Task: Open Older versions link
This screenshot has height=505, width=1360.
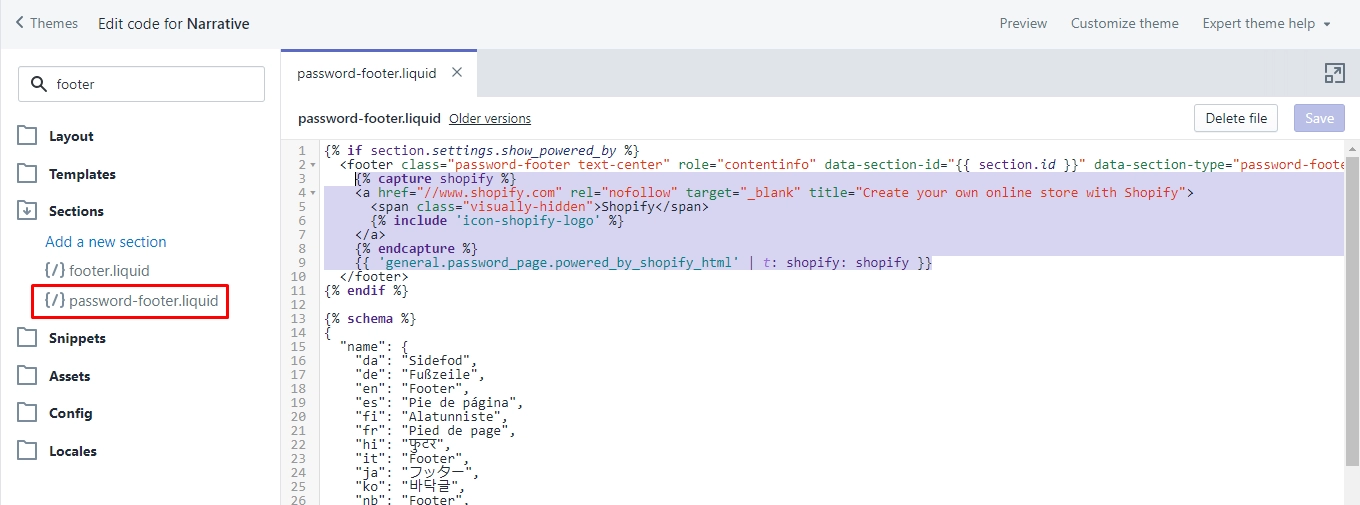Action: 490,118
